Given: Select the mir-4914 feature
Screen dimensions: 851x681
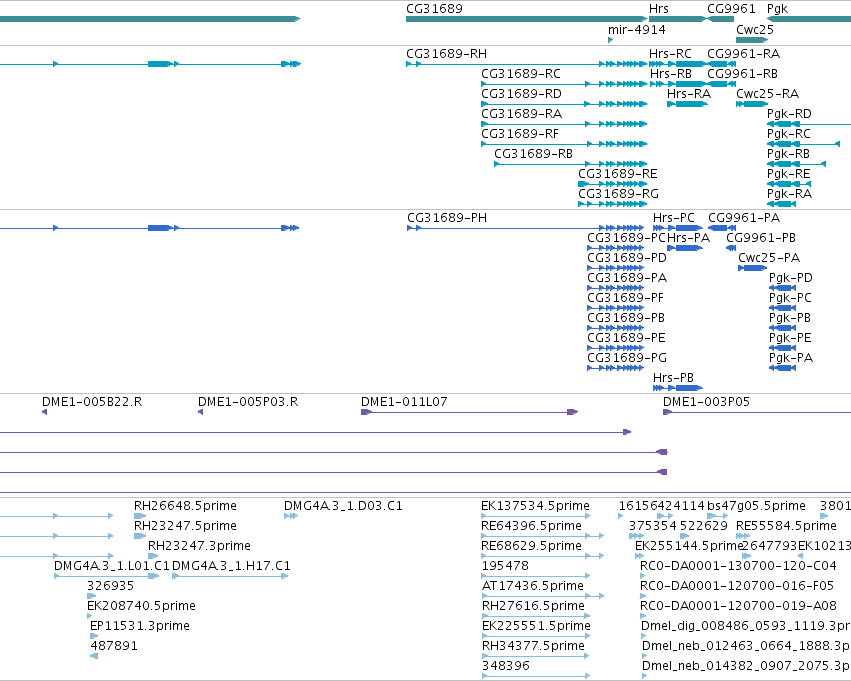Looking at the screenshot, I should [611, 40].
